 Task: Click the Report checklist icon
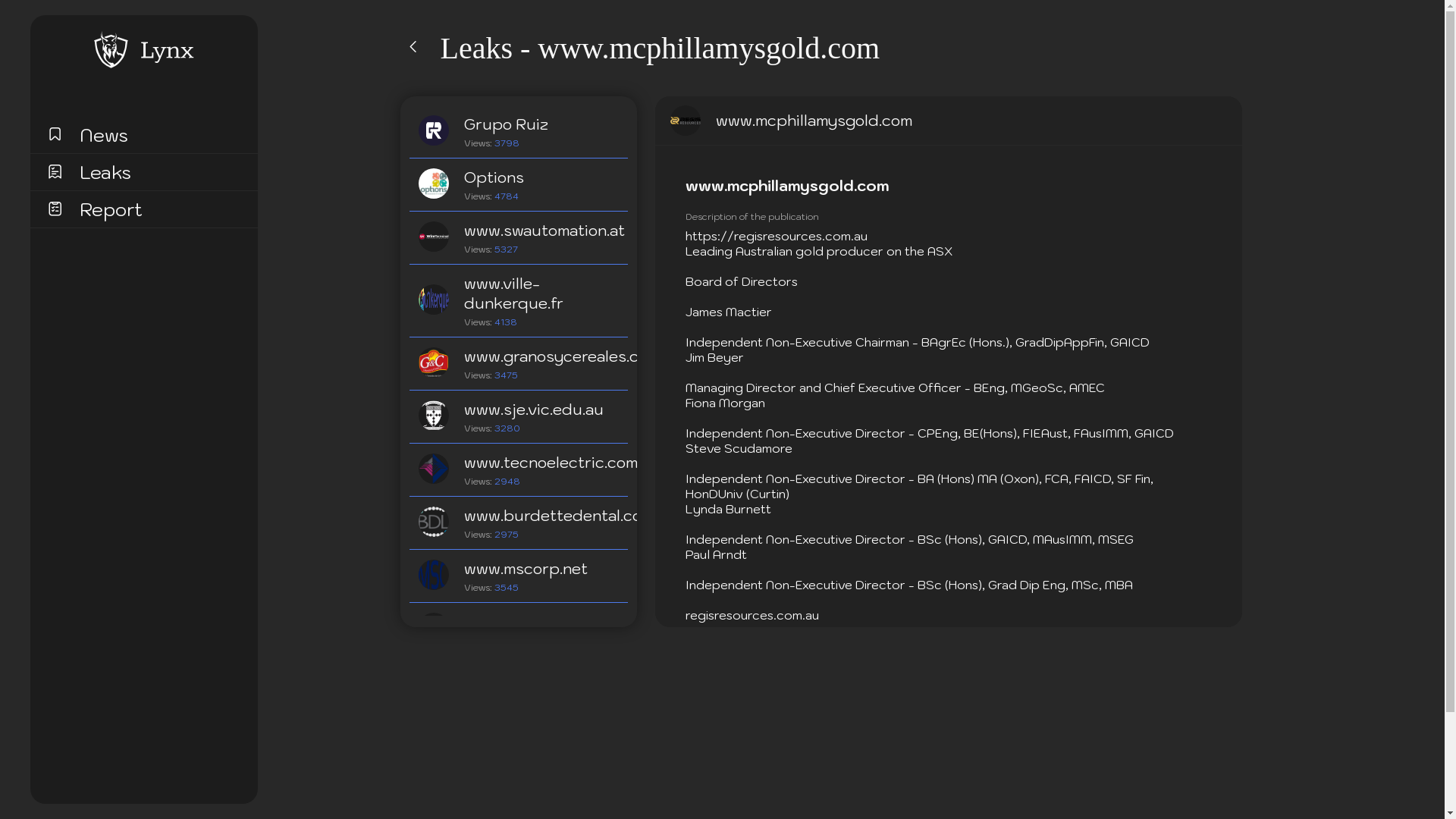point(55,209)
